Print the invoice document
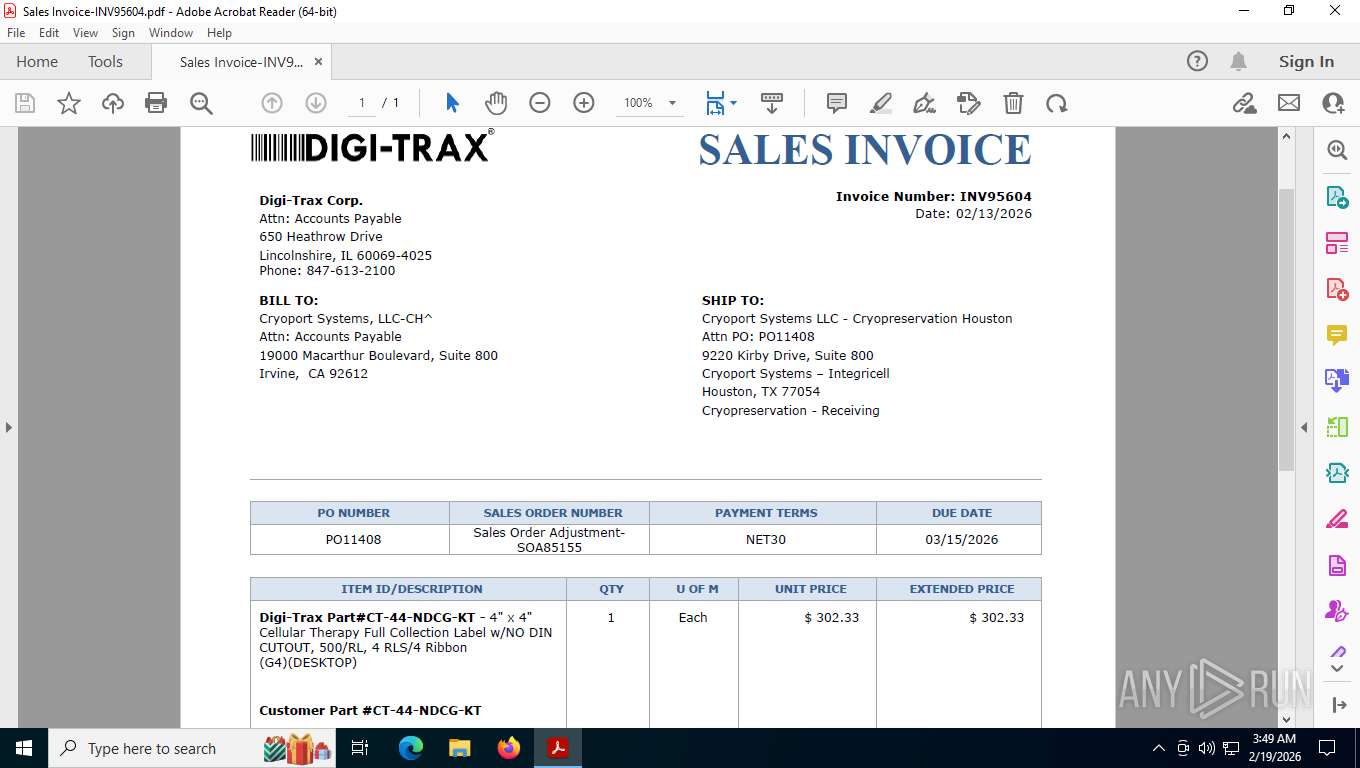 pyautogui.click(x=156, y=103)
